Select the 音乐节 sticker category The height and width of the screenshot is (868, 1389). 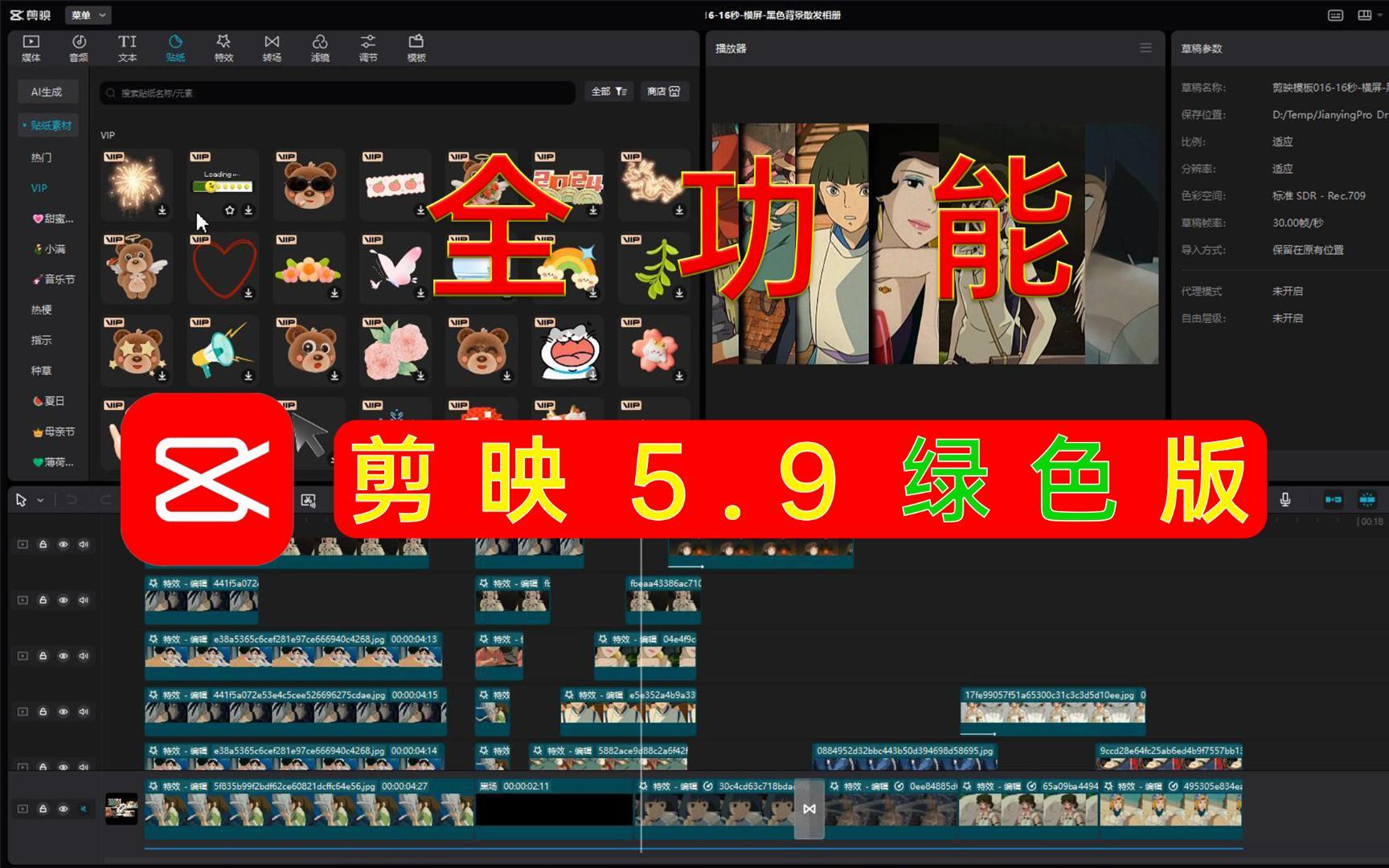[x=54, y=280]
